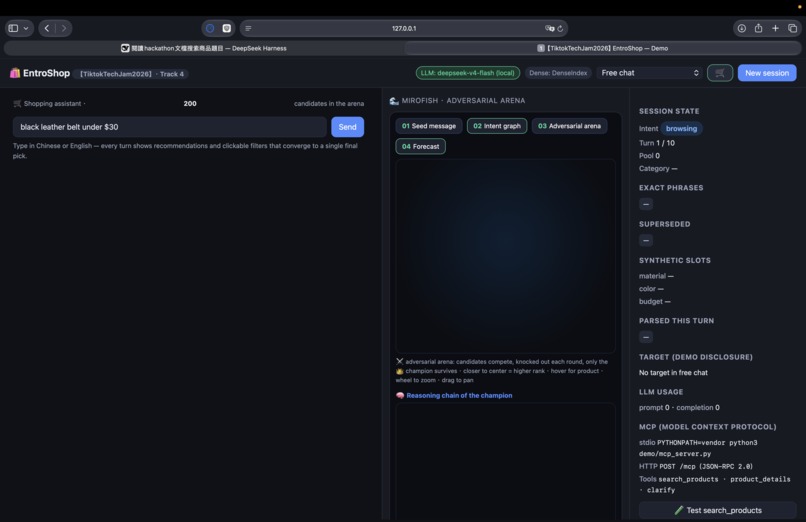Screen dimensions: 806x522
Task: Click the Parsed This Turn dash chip
Action: [646, 337]
